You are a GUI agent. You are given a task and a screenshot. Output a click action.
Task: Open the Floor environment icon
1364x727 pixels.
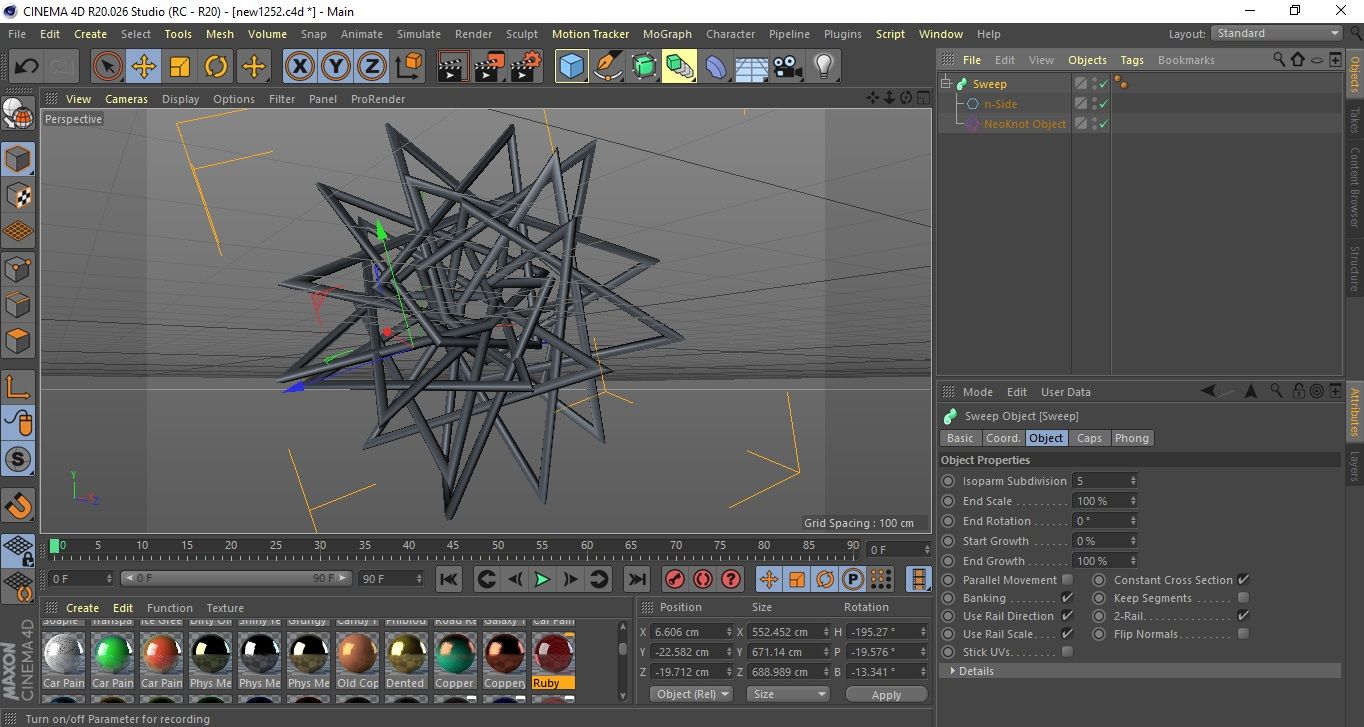click(x=752, y=67)
